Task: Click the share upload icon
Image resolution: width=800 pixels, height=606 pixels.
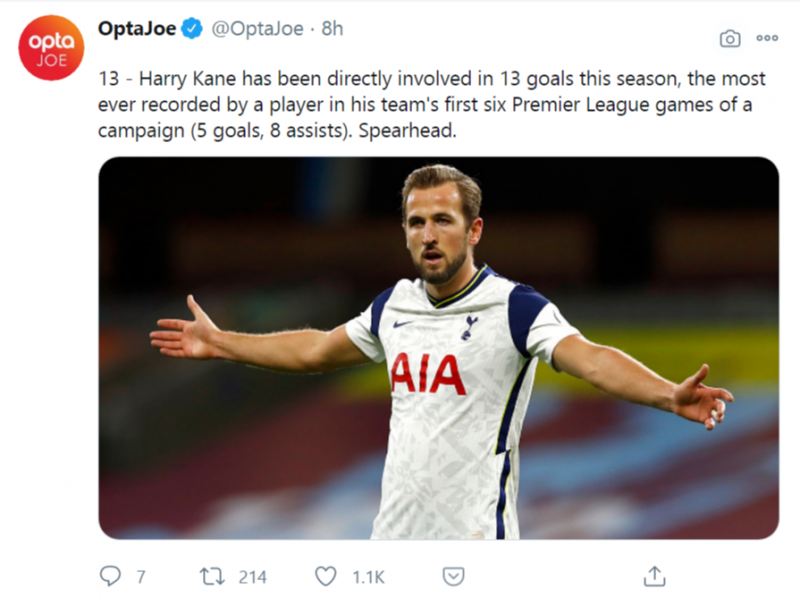Action: pyautogui.click(x=655, y=576)
